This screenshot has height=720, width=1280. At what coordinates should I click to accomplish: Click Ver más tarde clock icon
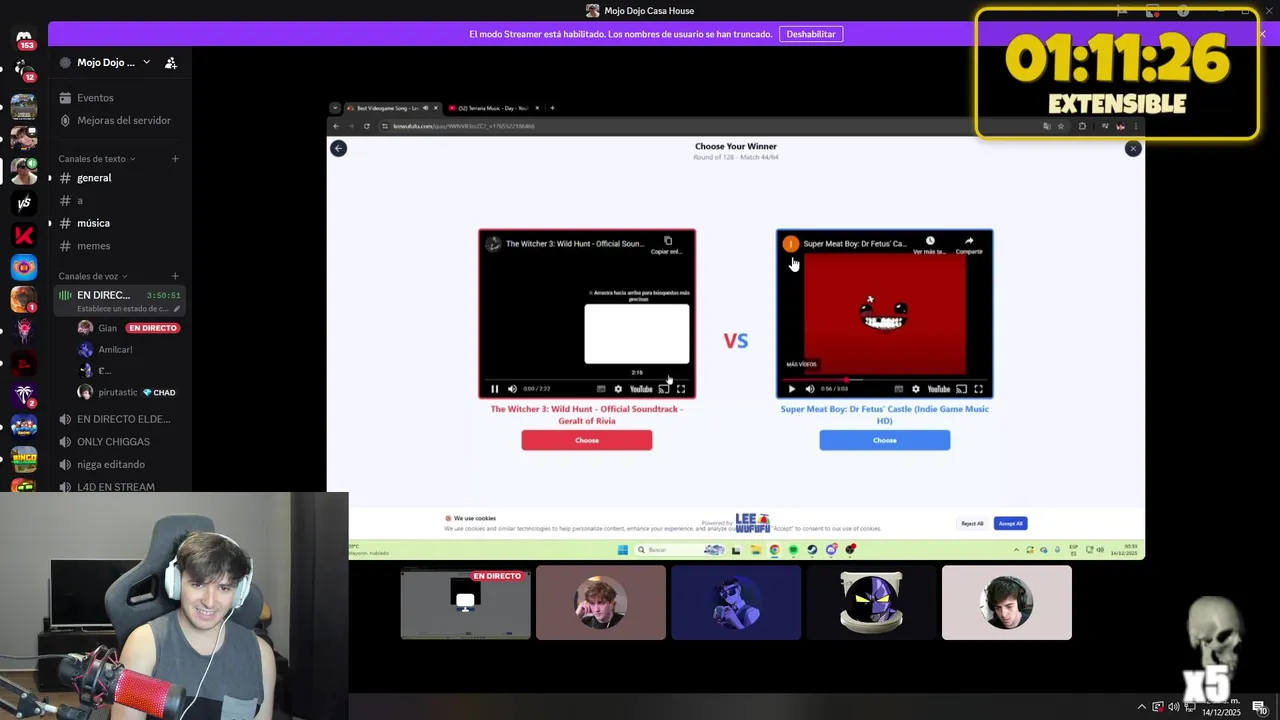tap(930, 241)
